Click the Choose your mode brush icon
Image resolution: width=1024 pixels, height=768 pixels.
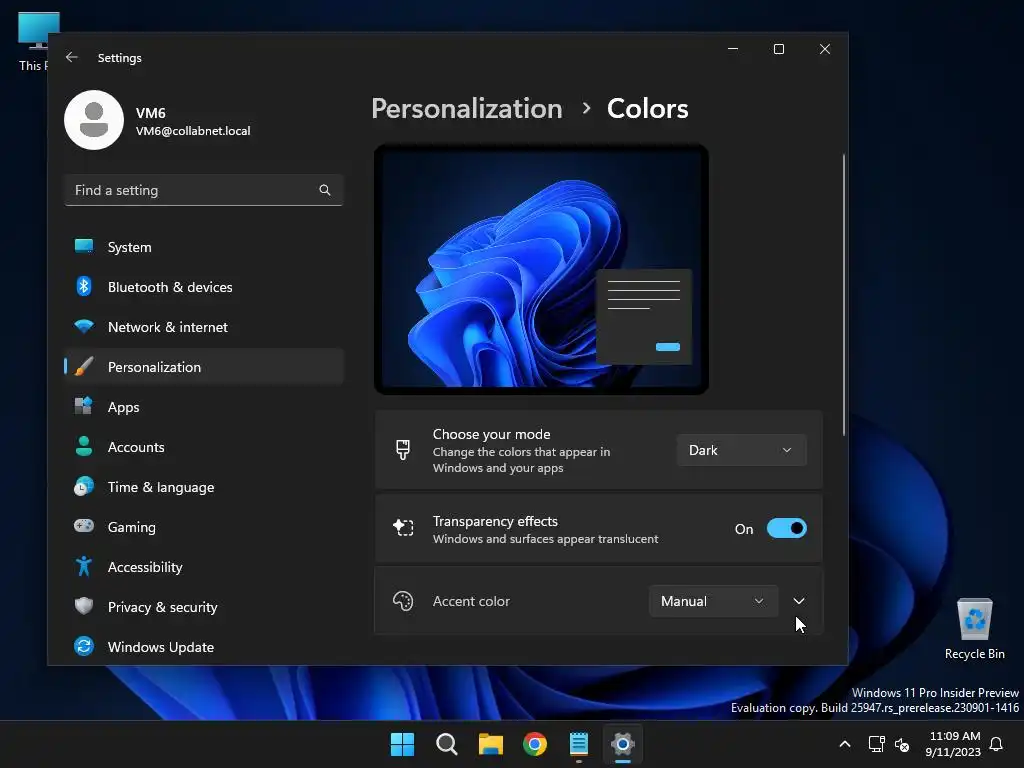[x=403, y=449]
